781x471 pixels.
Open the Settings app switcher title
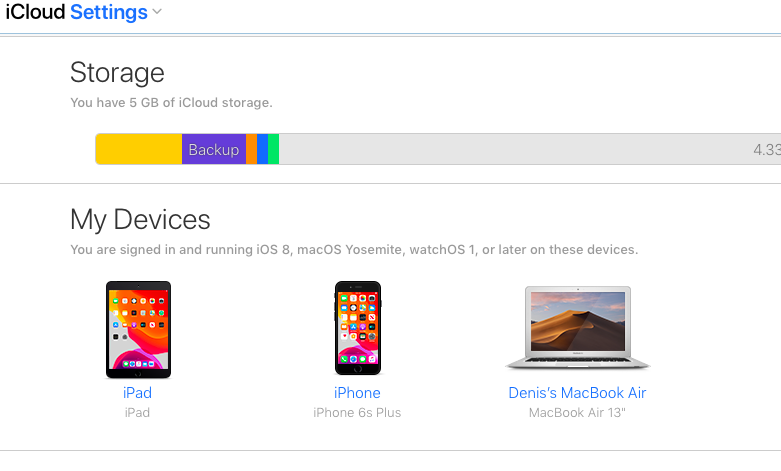click(109, 12)
